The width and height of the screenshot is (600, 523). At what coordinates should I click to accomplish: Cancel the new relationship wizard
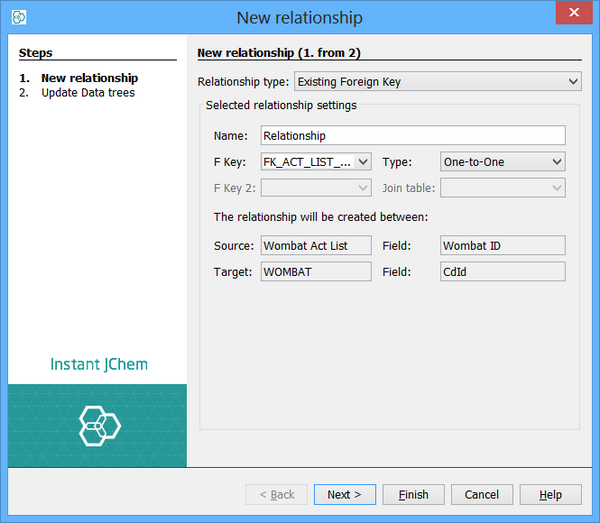coord(482,494)
